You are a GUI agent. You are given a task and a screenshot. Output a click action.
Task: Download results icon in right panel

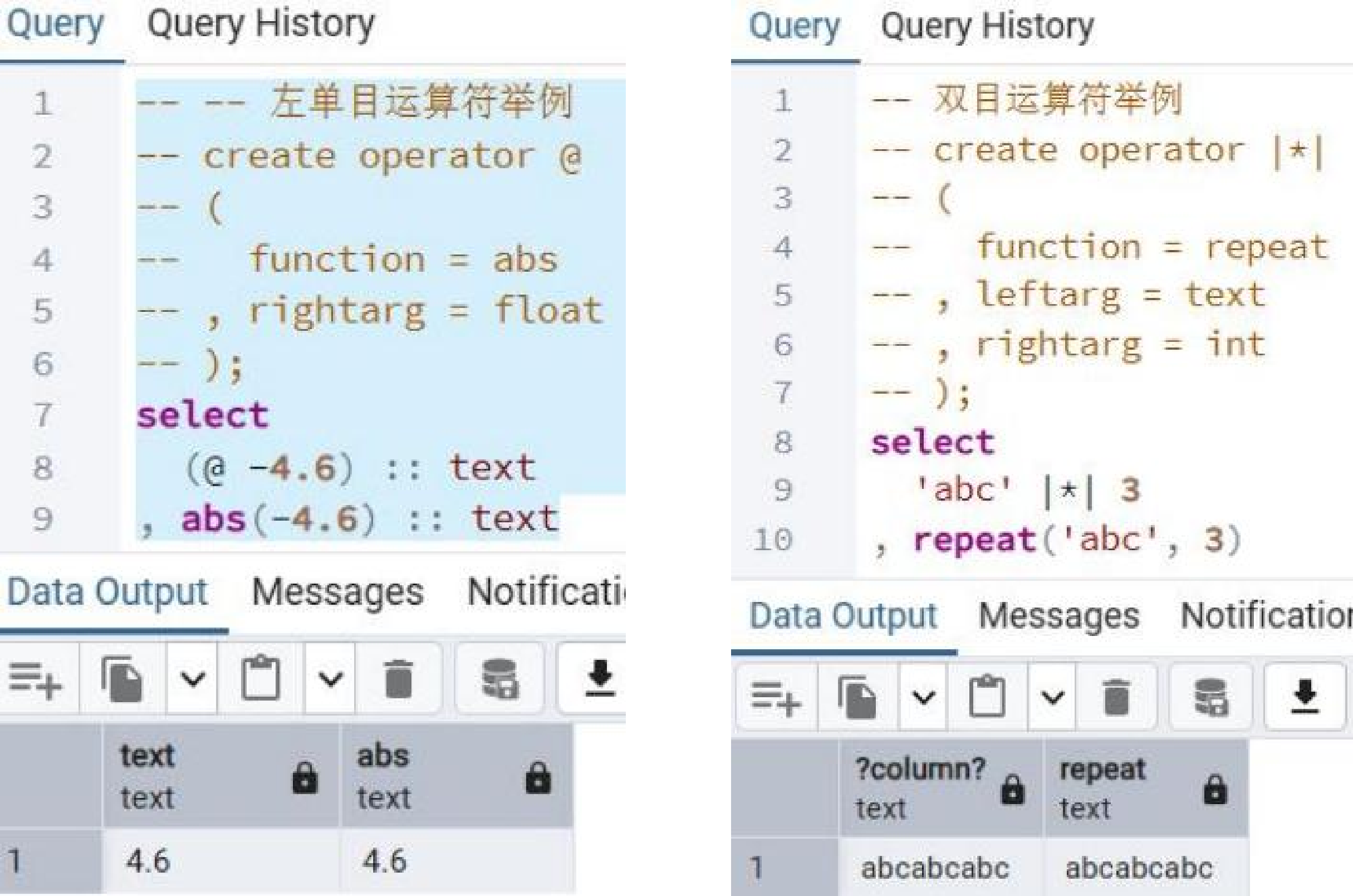click(x=1305, y=696)
